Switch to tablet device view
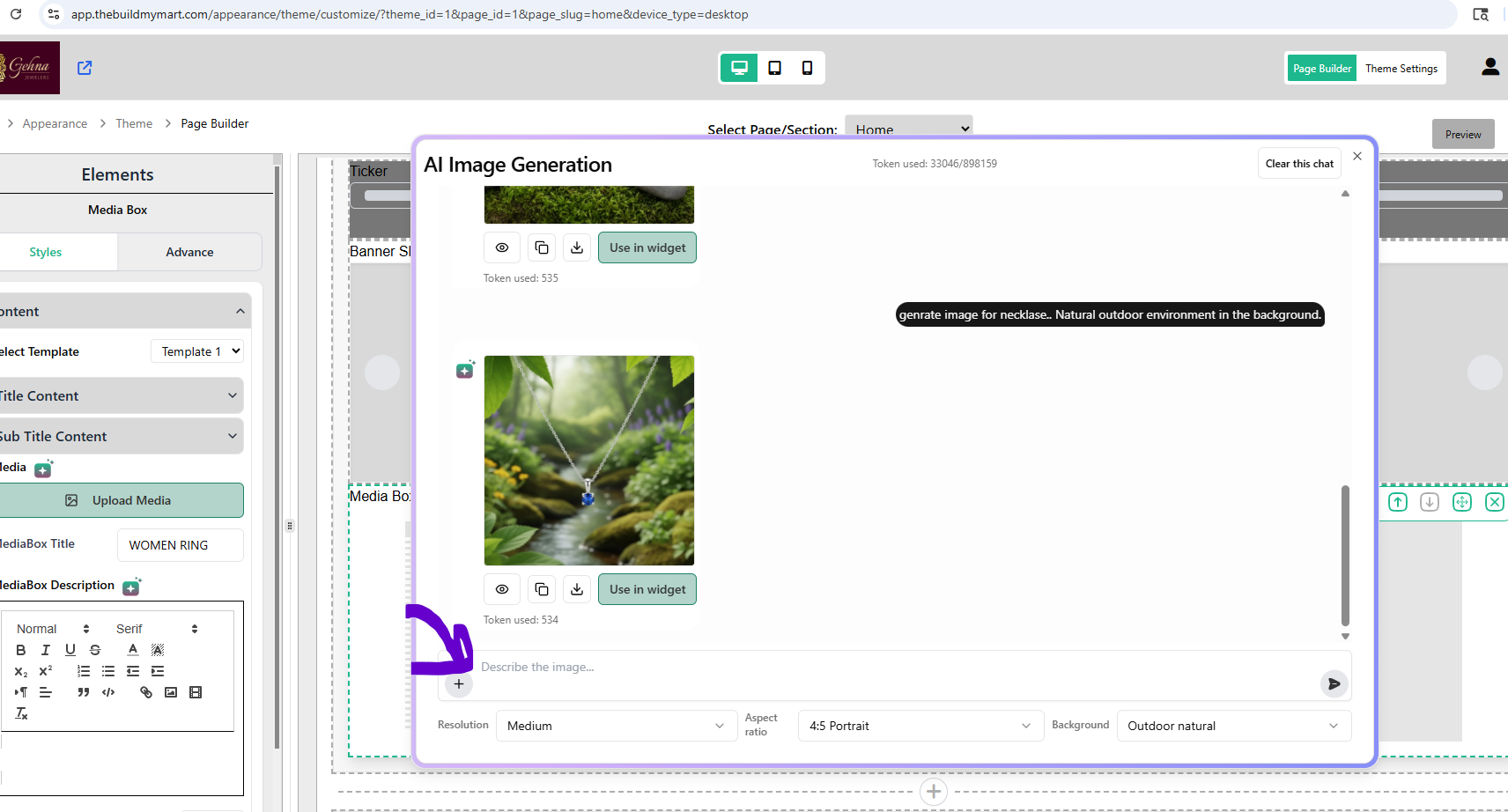This screenshot has width=1508, height=812. pos(774,68)
